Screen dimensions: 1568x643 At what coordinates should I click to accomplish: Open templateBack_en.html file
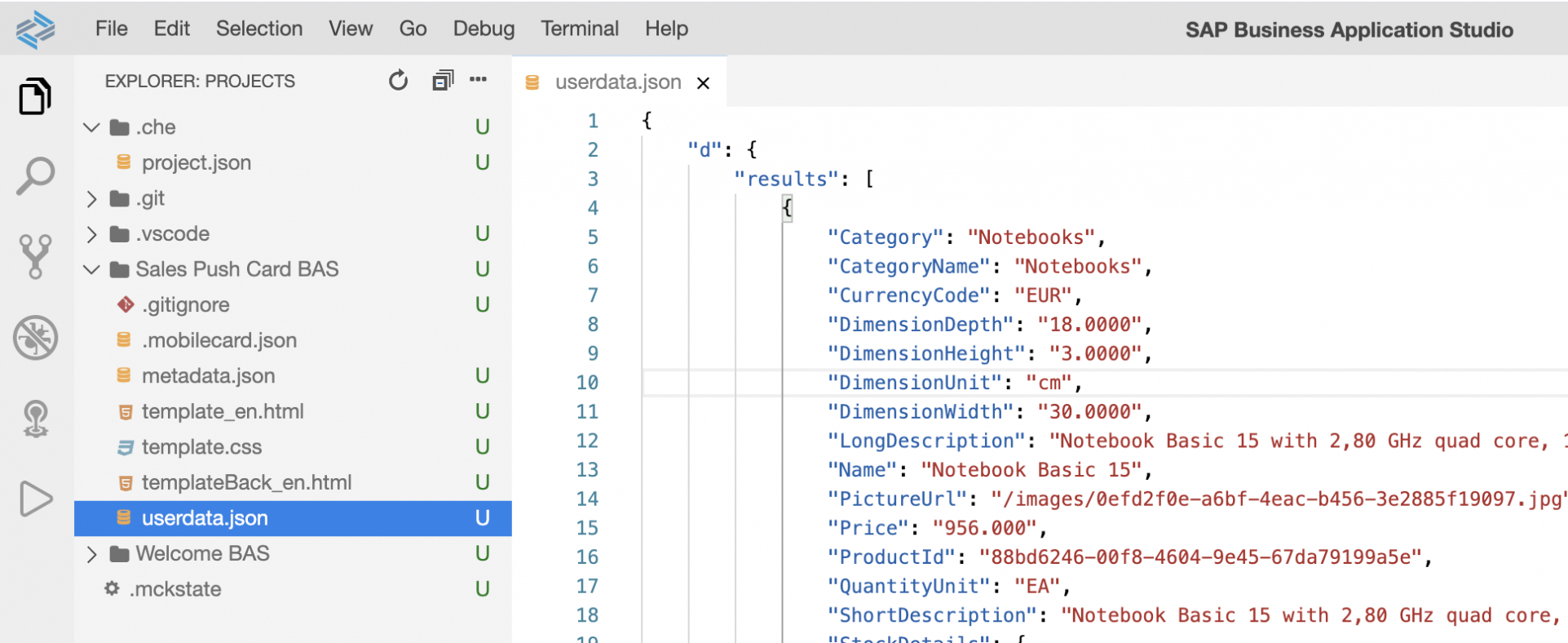pos(246,482)
